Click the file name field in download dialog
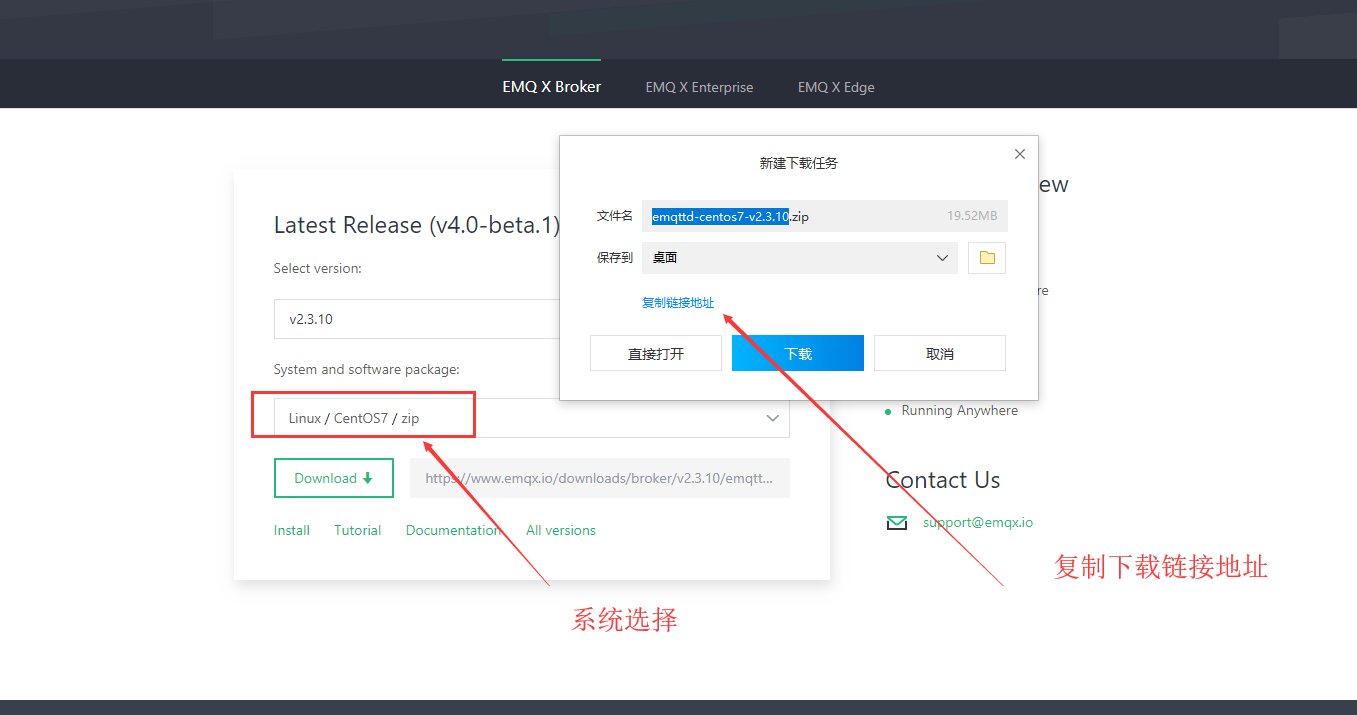1357x715 pixels. coord(824,216)
